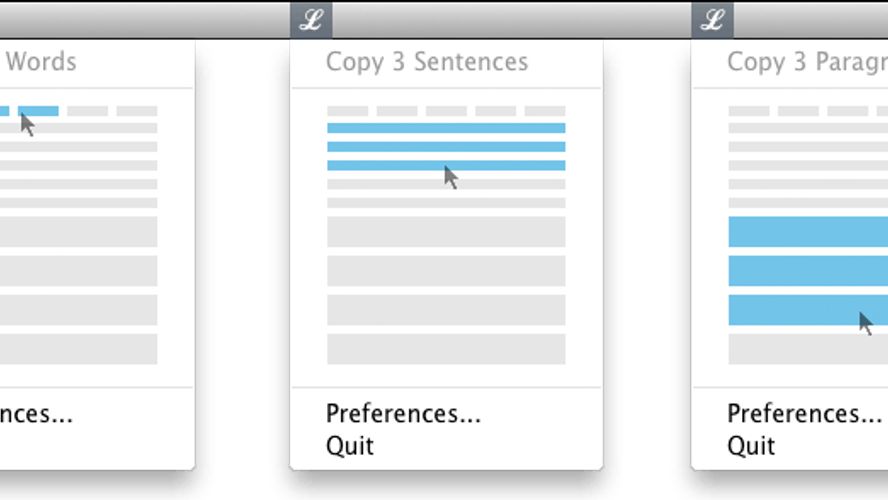Click the Words menu header label
This screenshot has width=888, height=500.
point(41,62)
